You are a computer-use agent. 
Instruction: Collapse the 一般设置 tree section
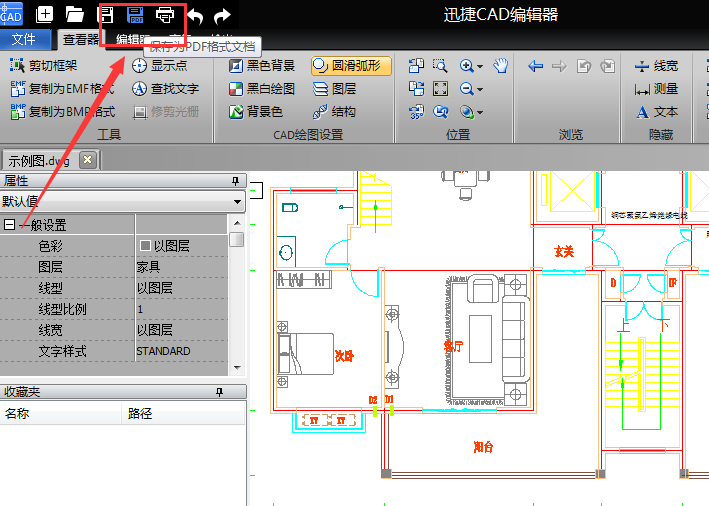coord(10,225)
